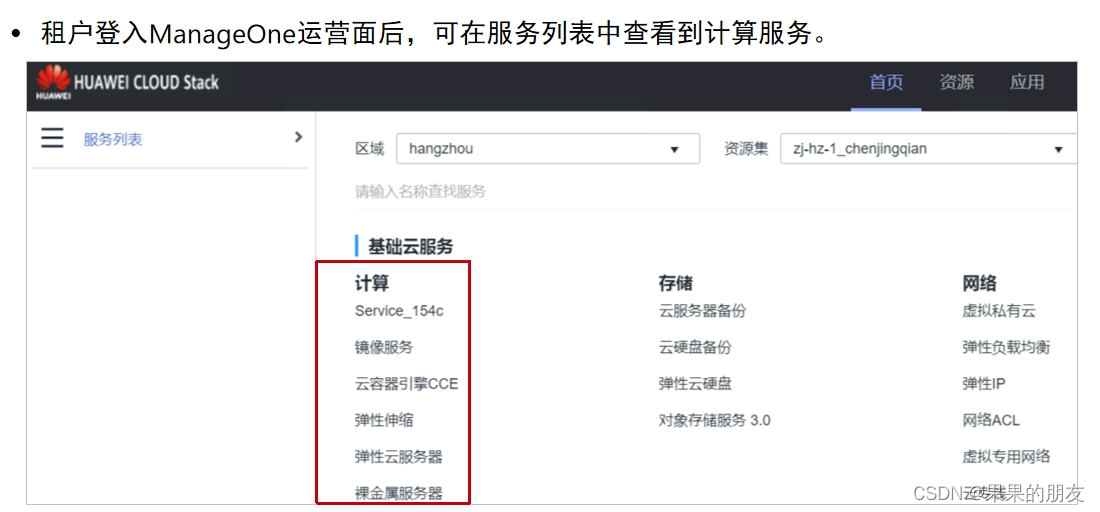This screenshot has height=512, width=1100.
Task: Open 裸金属服务器 service
Action: pos(398,493)
